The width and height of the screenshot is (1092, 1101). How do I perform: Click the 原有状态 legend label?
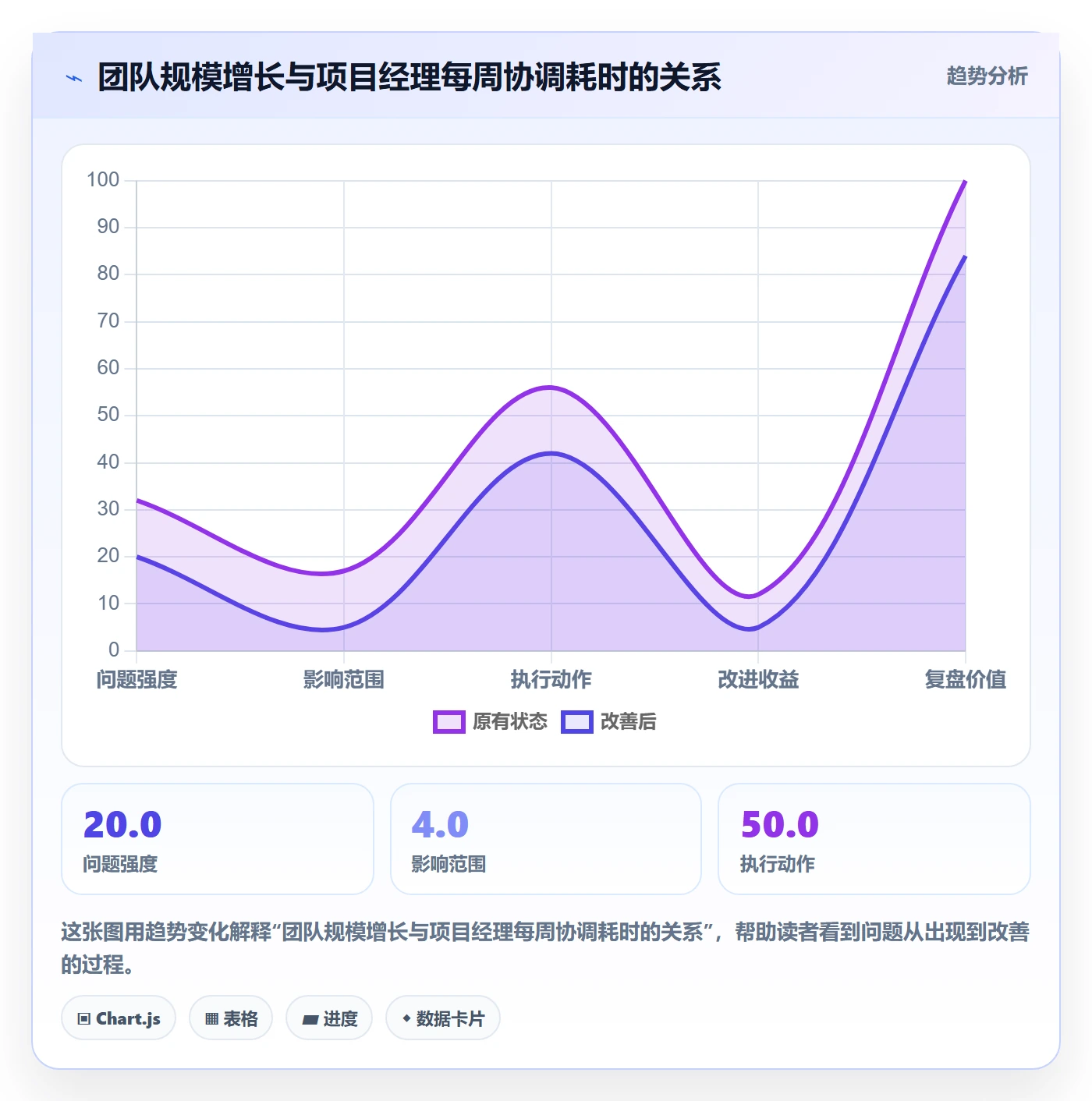click(510, 722)
